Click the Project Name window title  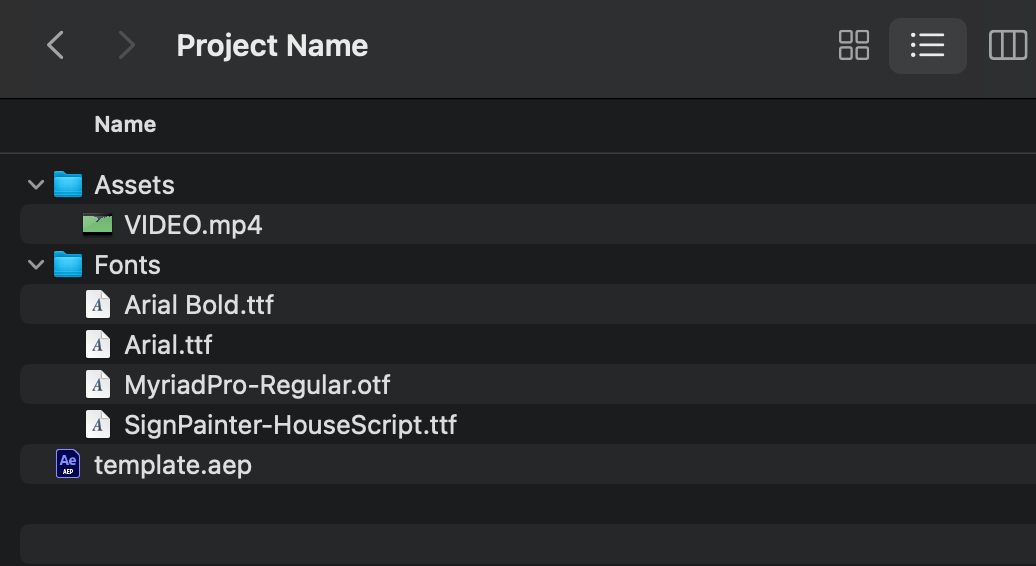point(272,46)
